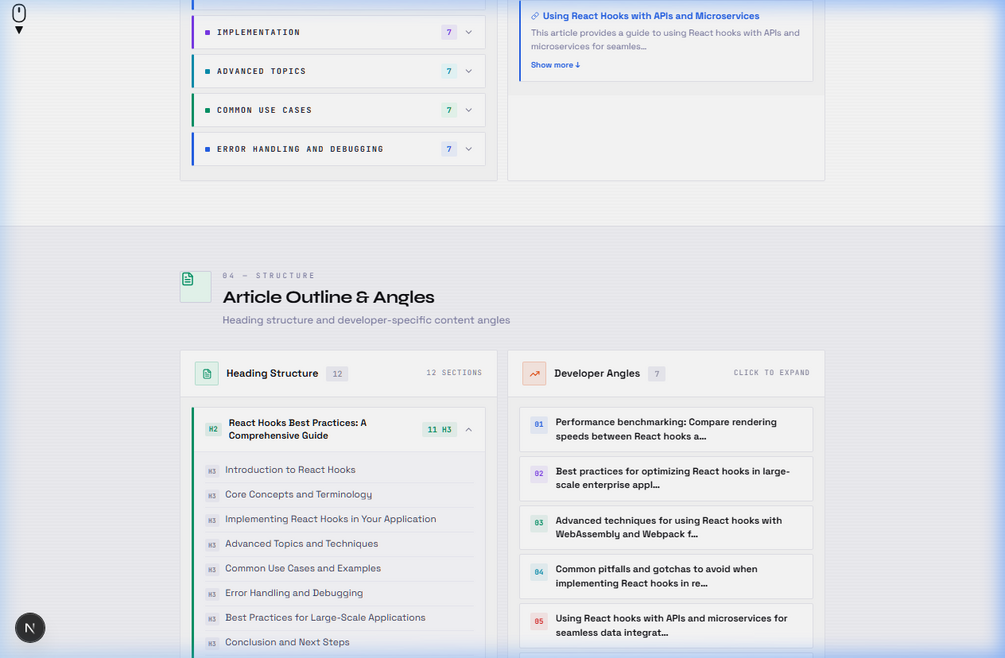Click the ERROR HANDLING AND DEBUGGING row label
1005x658 pixels.
[300, 149]
